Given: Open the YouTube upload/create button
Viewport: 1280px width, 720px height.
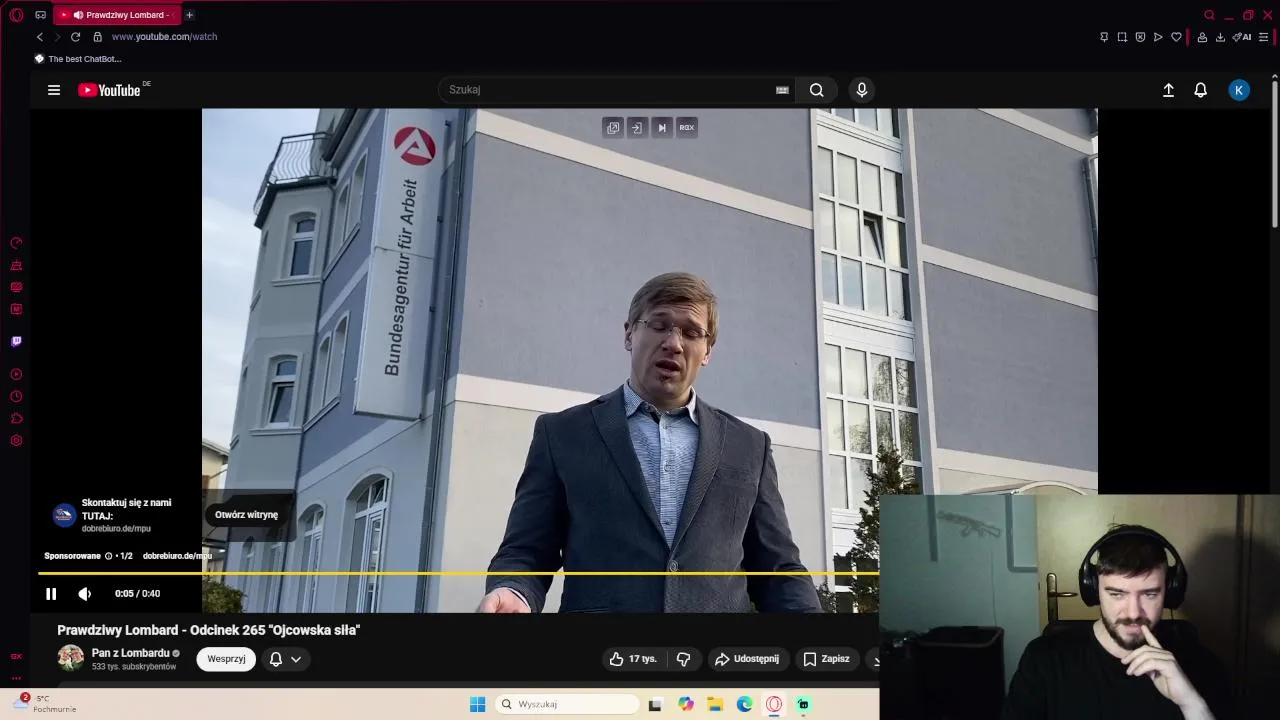Looking at the screenshot, I should point(1168,90).
